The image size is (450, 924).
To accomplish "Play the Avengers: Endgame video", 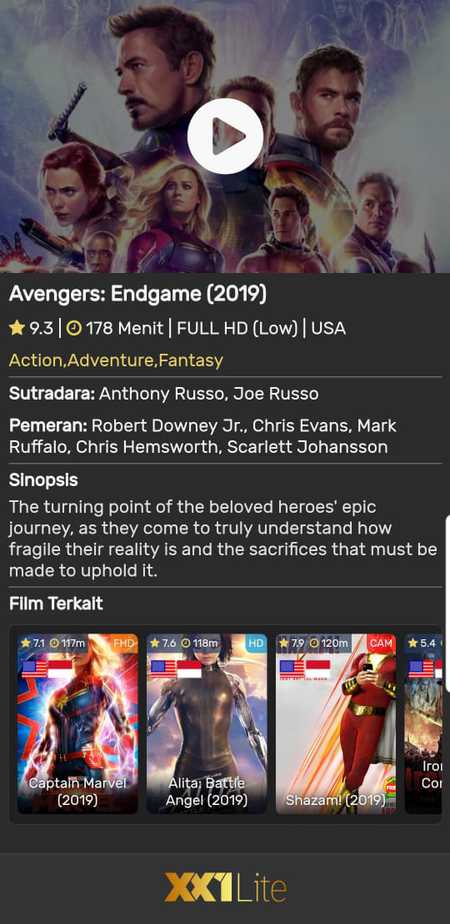I will (x=225, y=136).
